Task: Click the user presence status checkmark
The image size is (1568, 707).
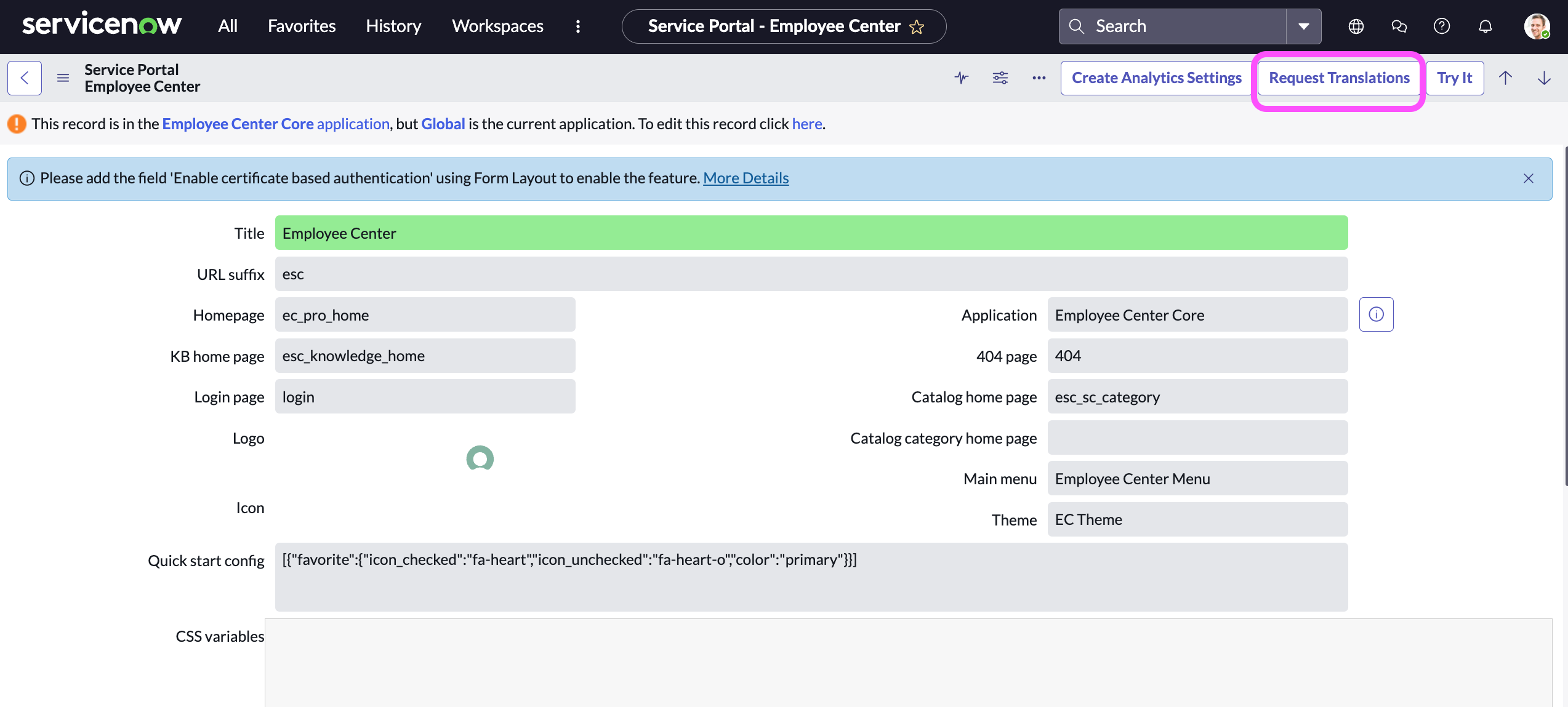Action: tap(1545, 34)
